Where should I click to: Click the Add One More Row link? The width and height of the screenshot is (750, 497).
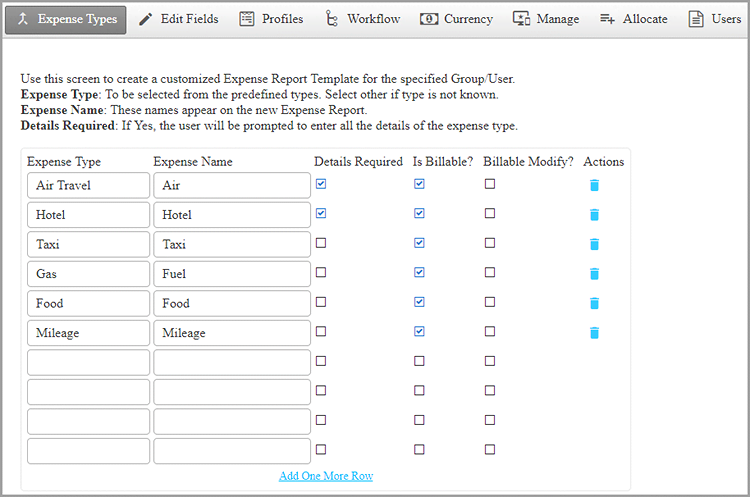pyautogui.click(x=326, y=476)
